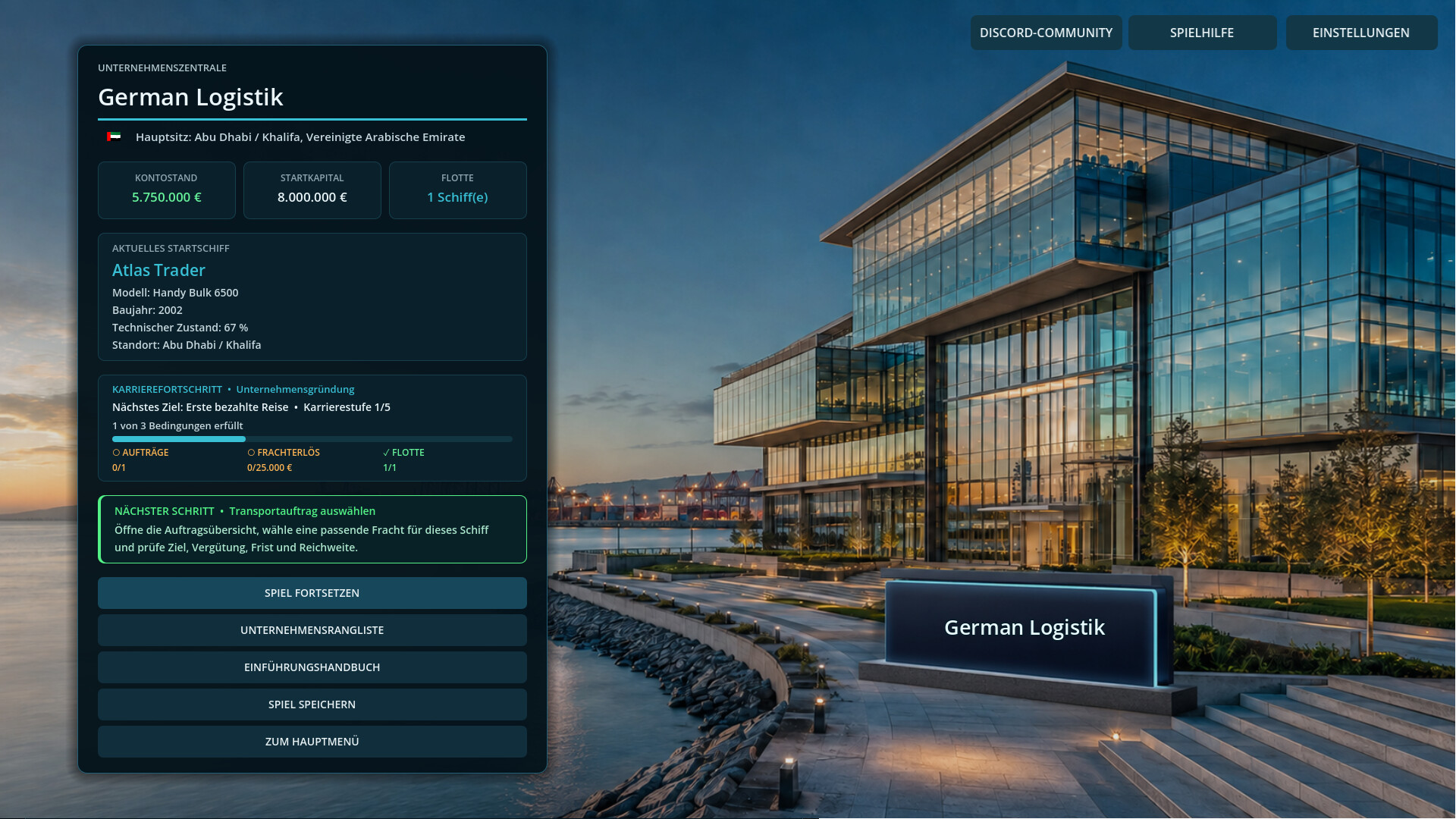Continue the game with SPIEL FORTSETZEN

312,593
